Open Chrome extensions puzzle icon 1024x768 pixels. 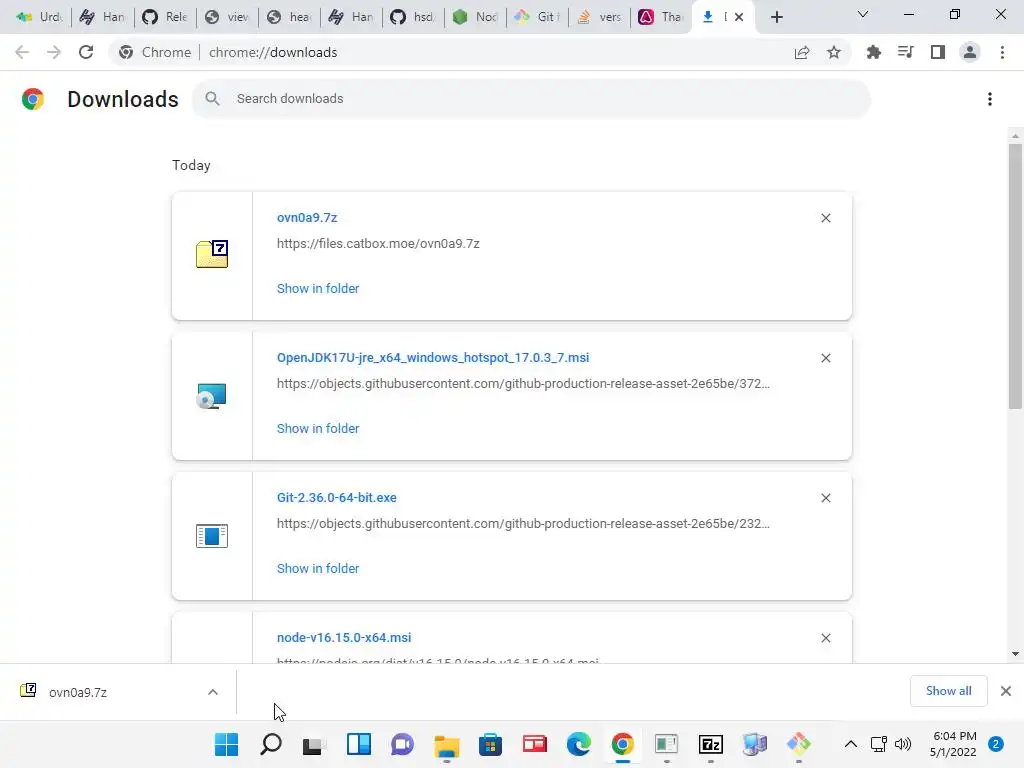click(x=874, y=52)
